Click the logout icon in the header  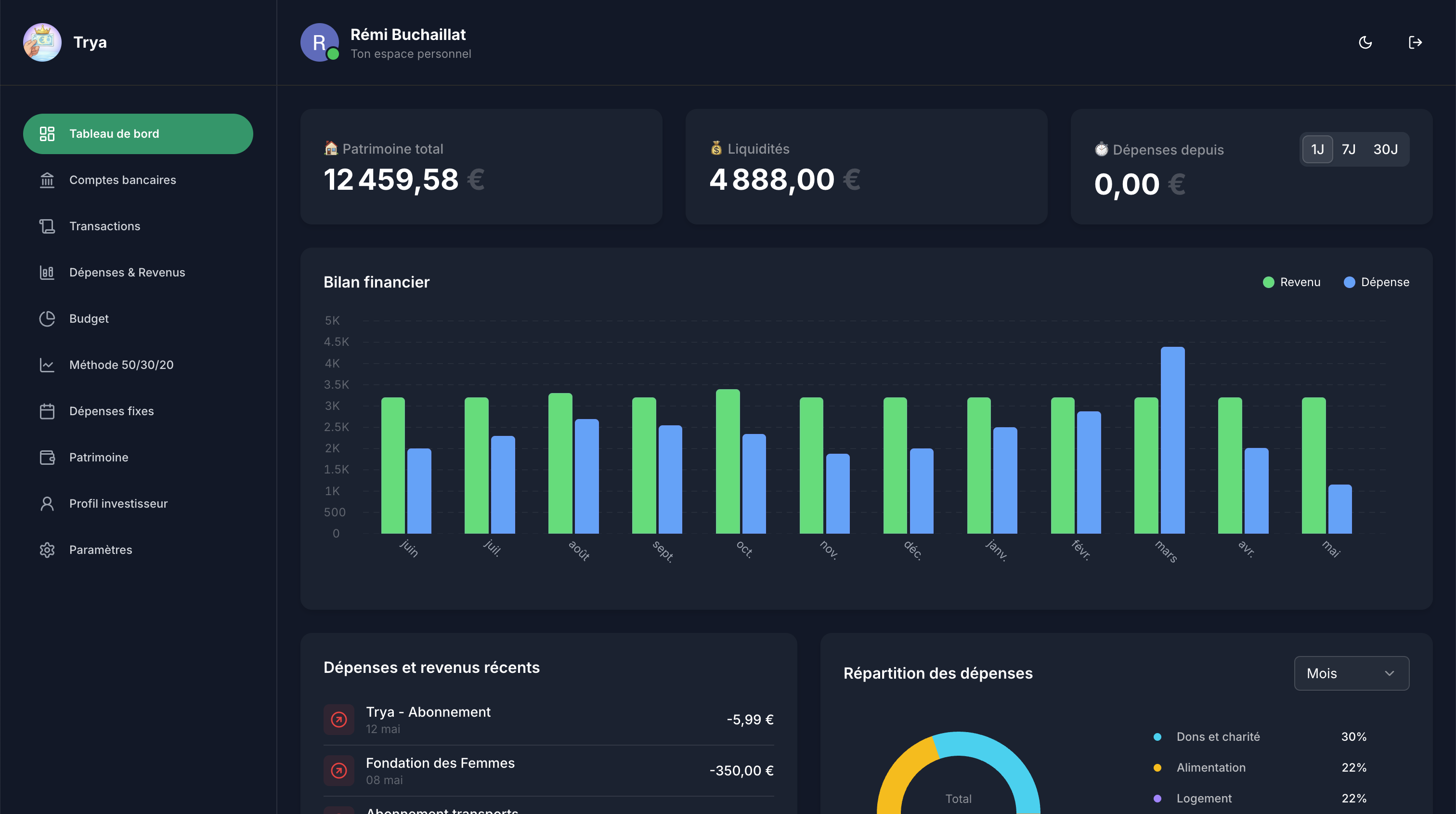click(1415, 42)
